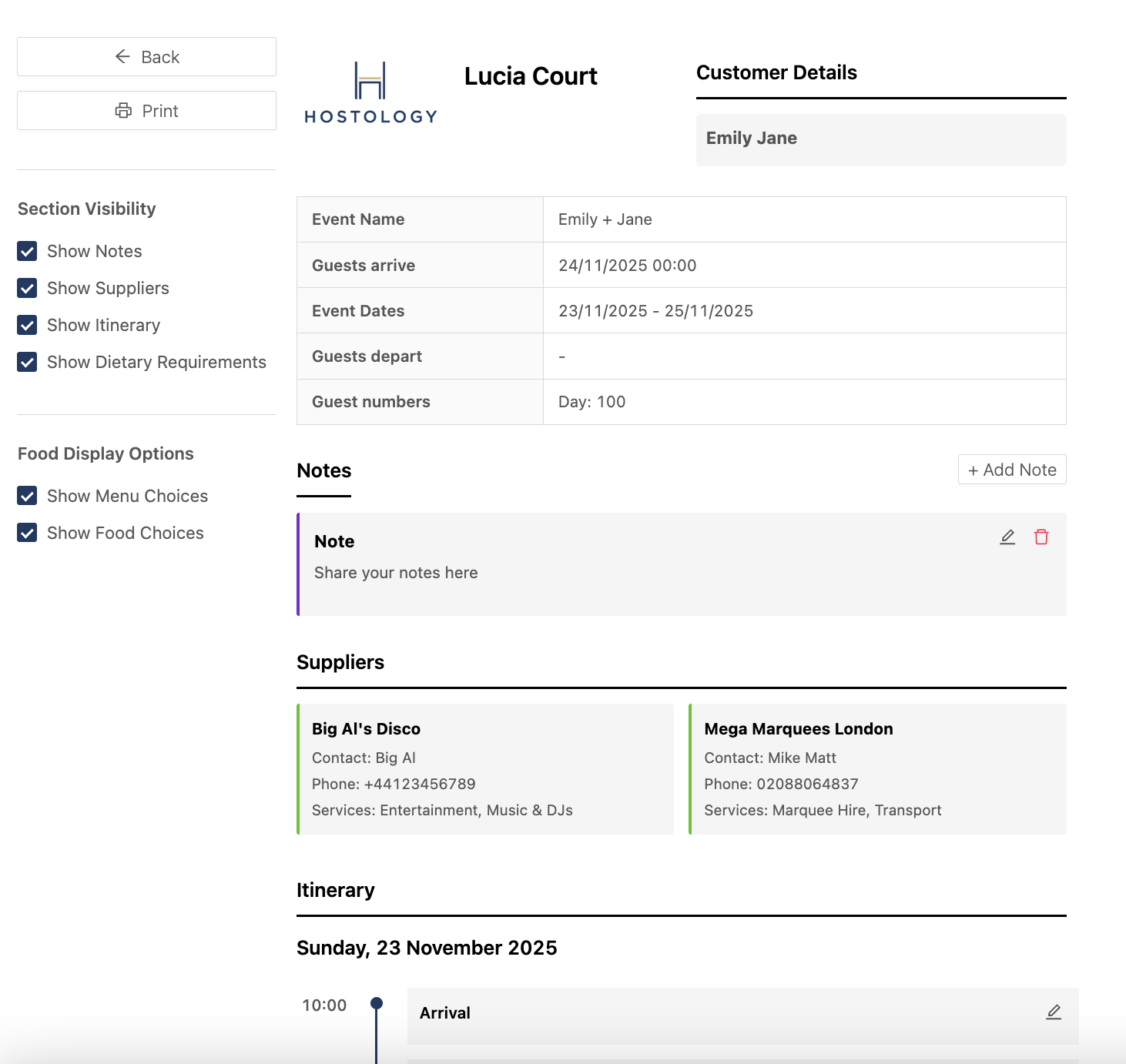Image resolution: width=1126 pixels, height=1064 pixels.
Task: Uncheck the Show Notes checkbox
Action: pyautogui.click(x=28, y=251)
